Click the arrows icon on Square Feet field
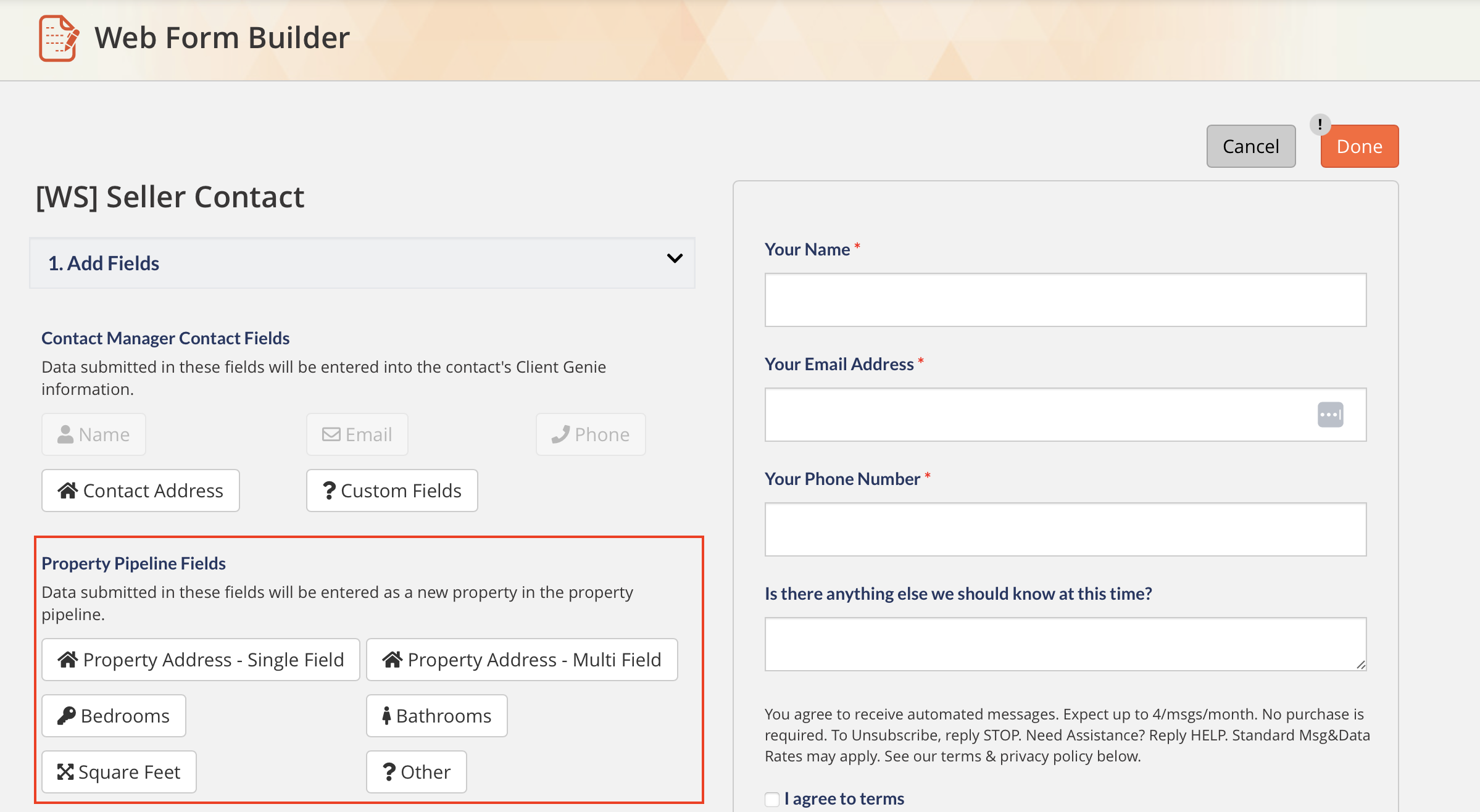Image resolution: width=1480 pixels, height=812 pixels. tap(67, 771)
